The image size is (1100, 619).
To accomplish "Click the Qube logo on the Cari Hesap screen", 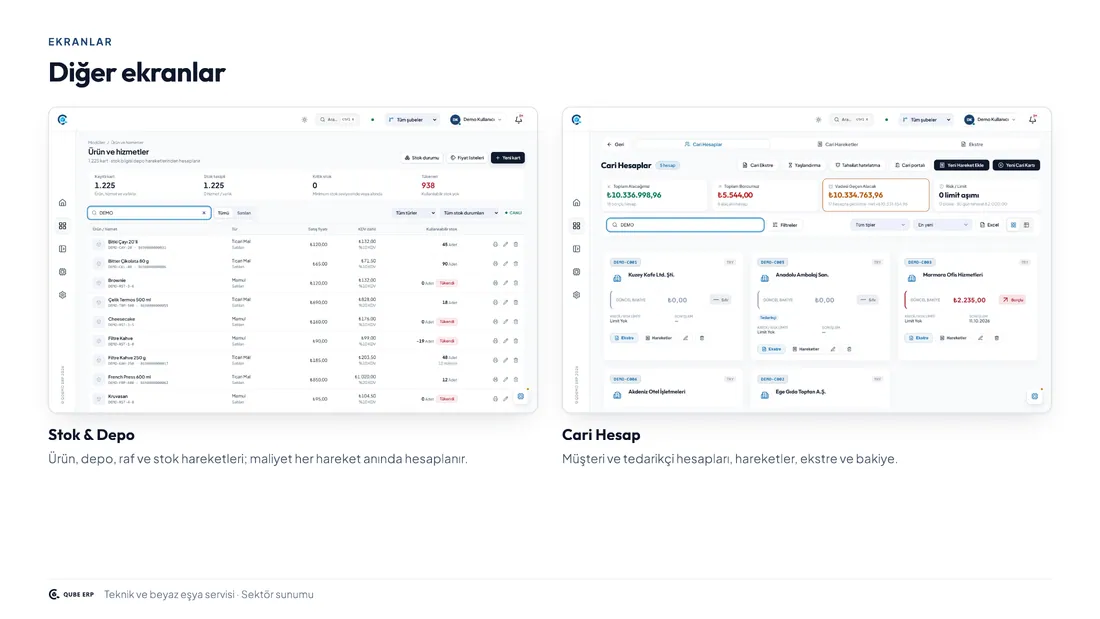I will tap(577, 120).
